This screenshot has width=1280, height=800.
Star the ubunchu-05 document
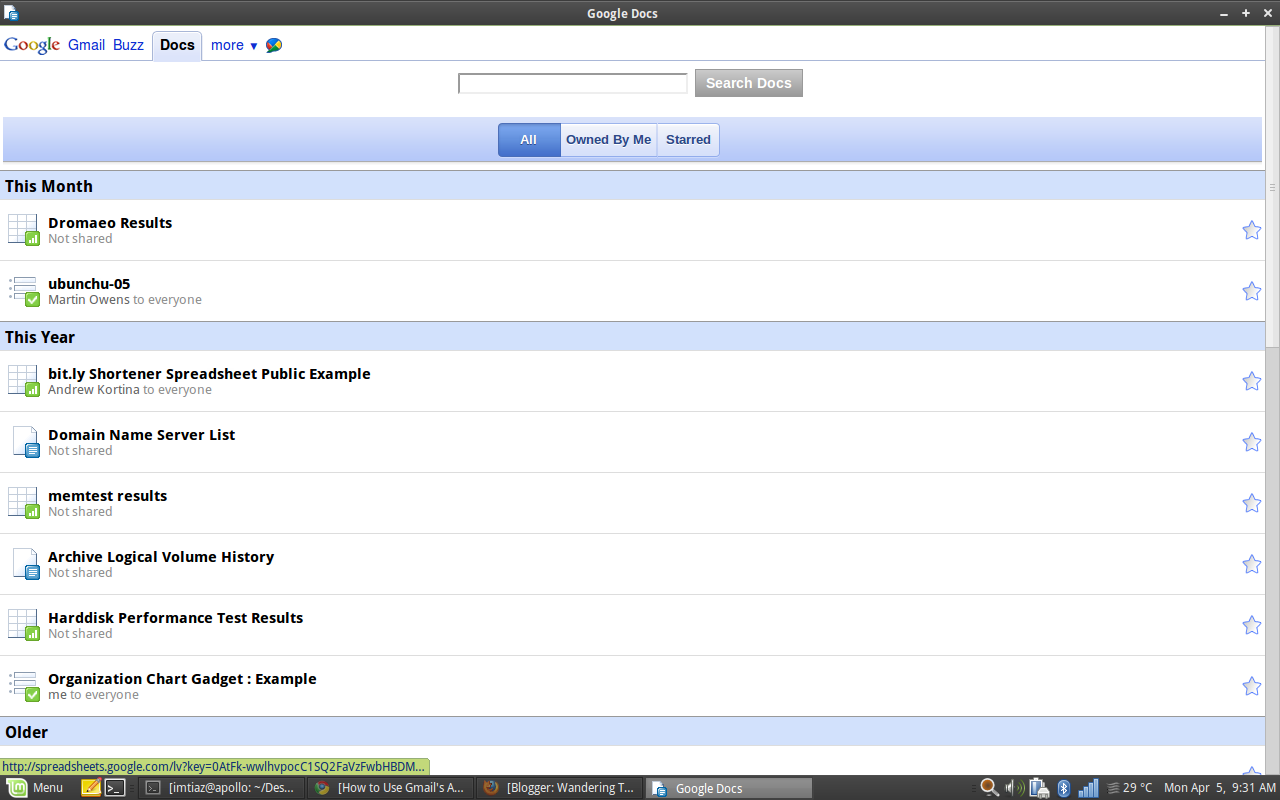click(x=1251, y=291)
